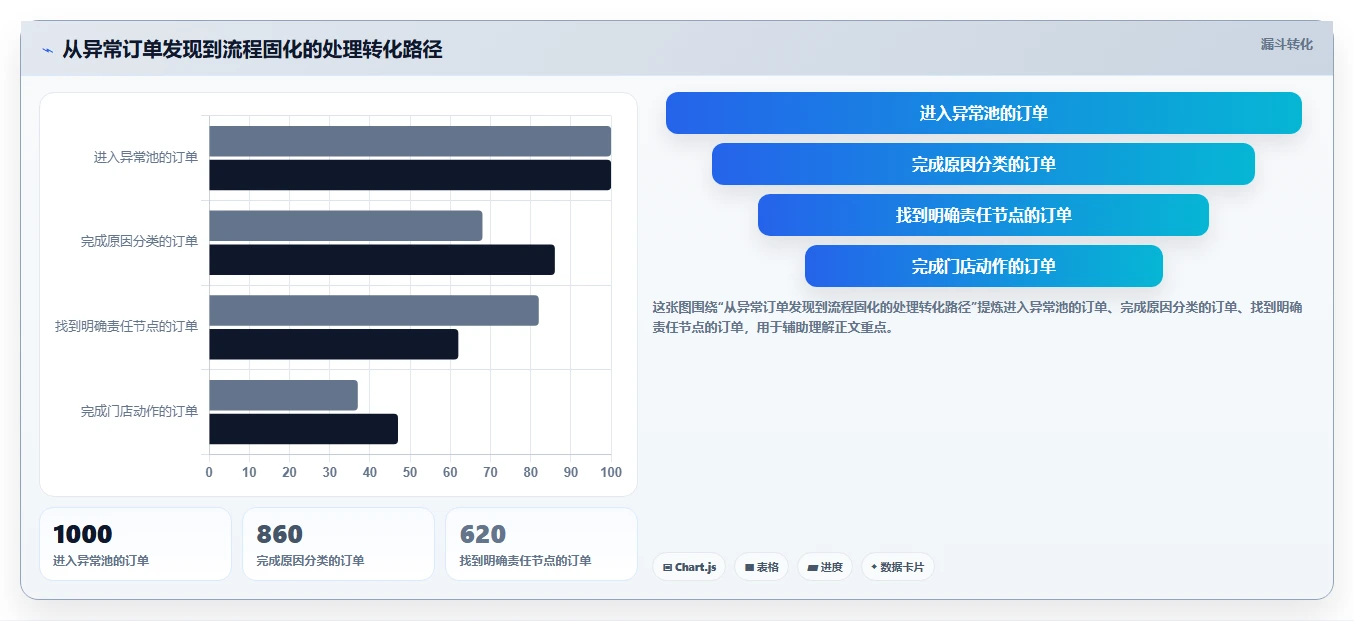Click the x-axis tick label 30
The width and height of the screenshot is (1354, 621).
(330, 472)
